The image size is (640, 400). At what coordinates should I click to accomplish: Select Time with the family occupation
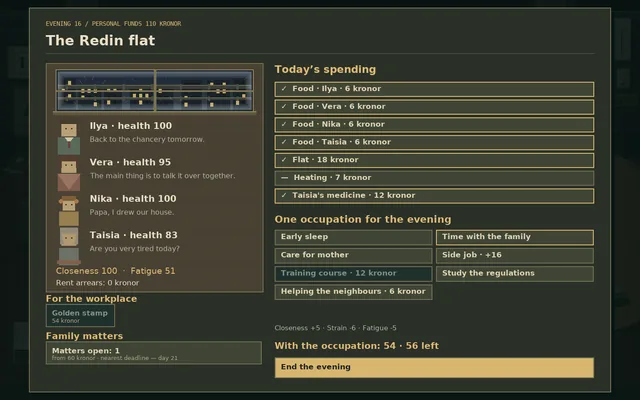click(x=515, y=237)
